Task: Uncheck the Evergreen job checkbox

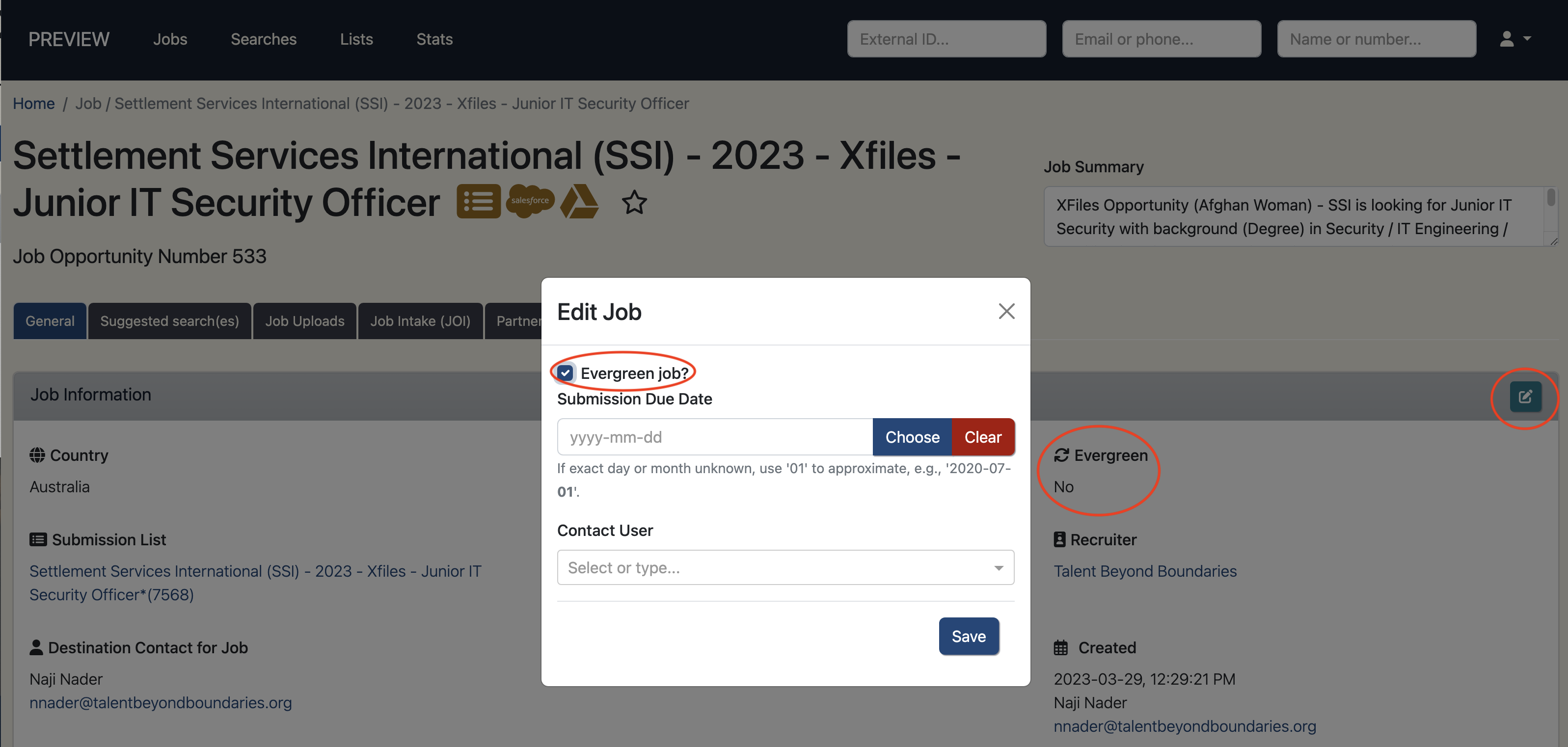Action: click(x=566, y=373)
